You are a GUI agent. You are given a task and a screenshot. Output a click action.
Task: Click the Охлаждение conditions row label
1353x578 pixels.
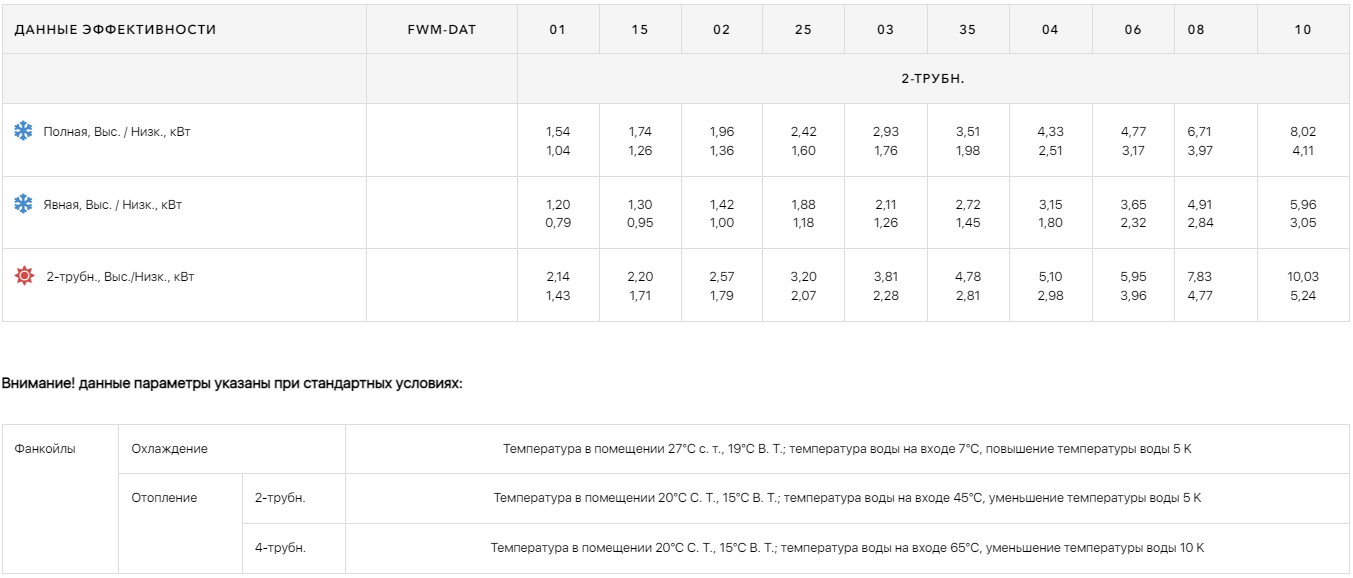[170, 449]
